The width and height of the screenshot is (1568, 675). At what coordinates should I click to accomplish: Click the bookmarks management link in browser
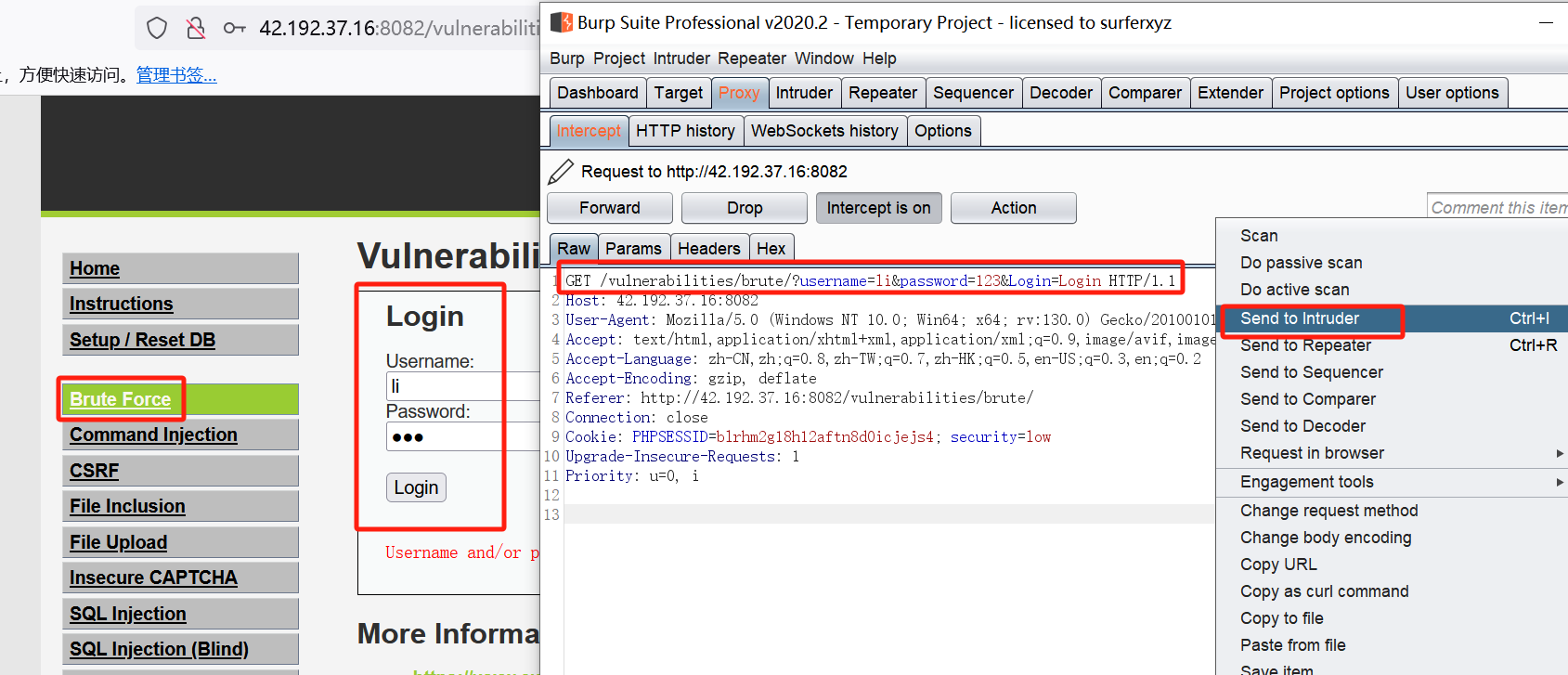click(x=176, y=75)
